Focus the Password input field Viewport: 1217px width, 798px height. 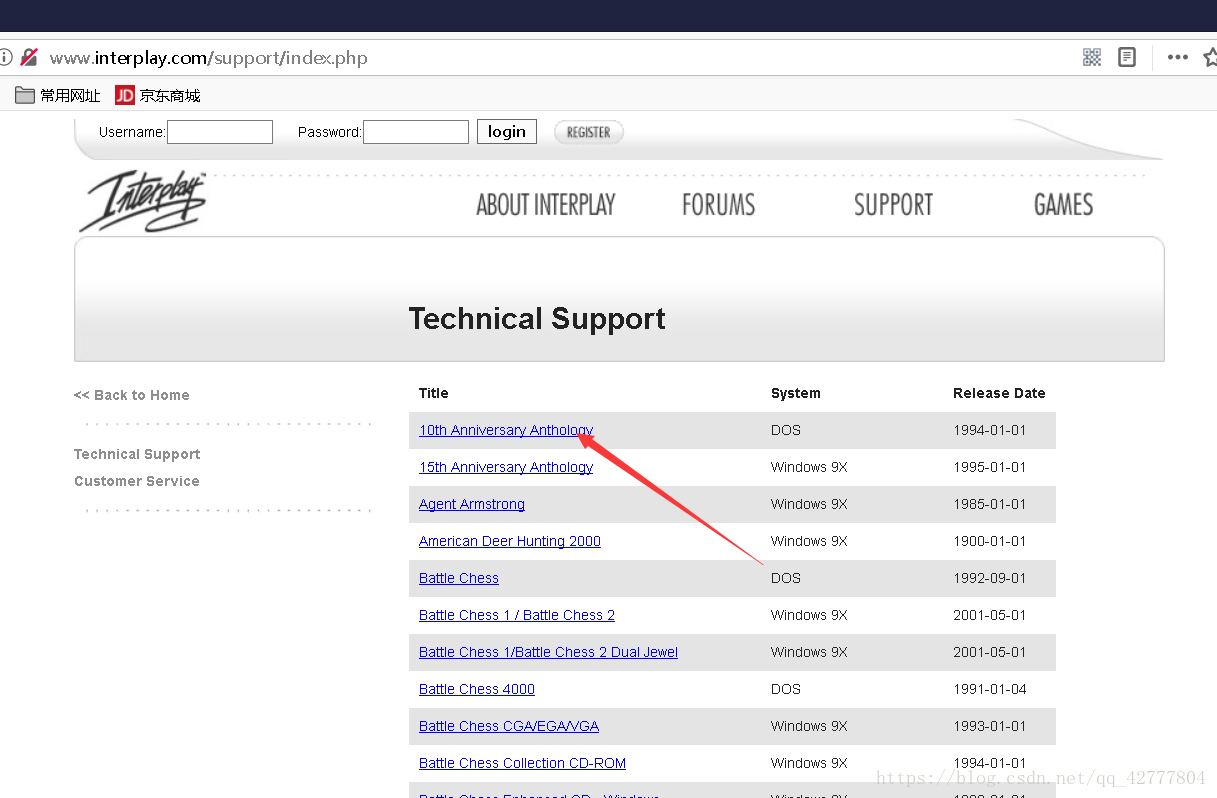coord(416,132)
